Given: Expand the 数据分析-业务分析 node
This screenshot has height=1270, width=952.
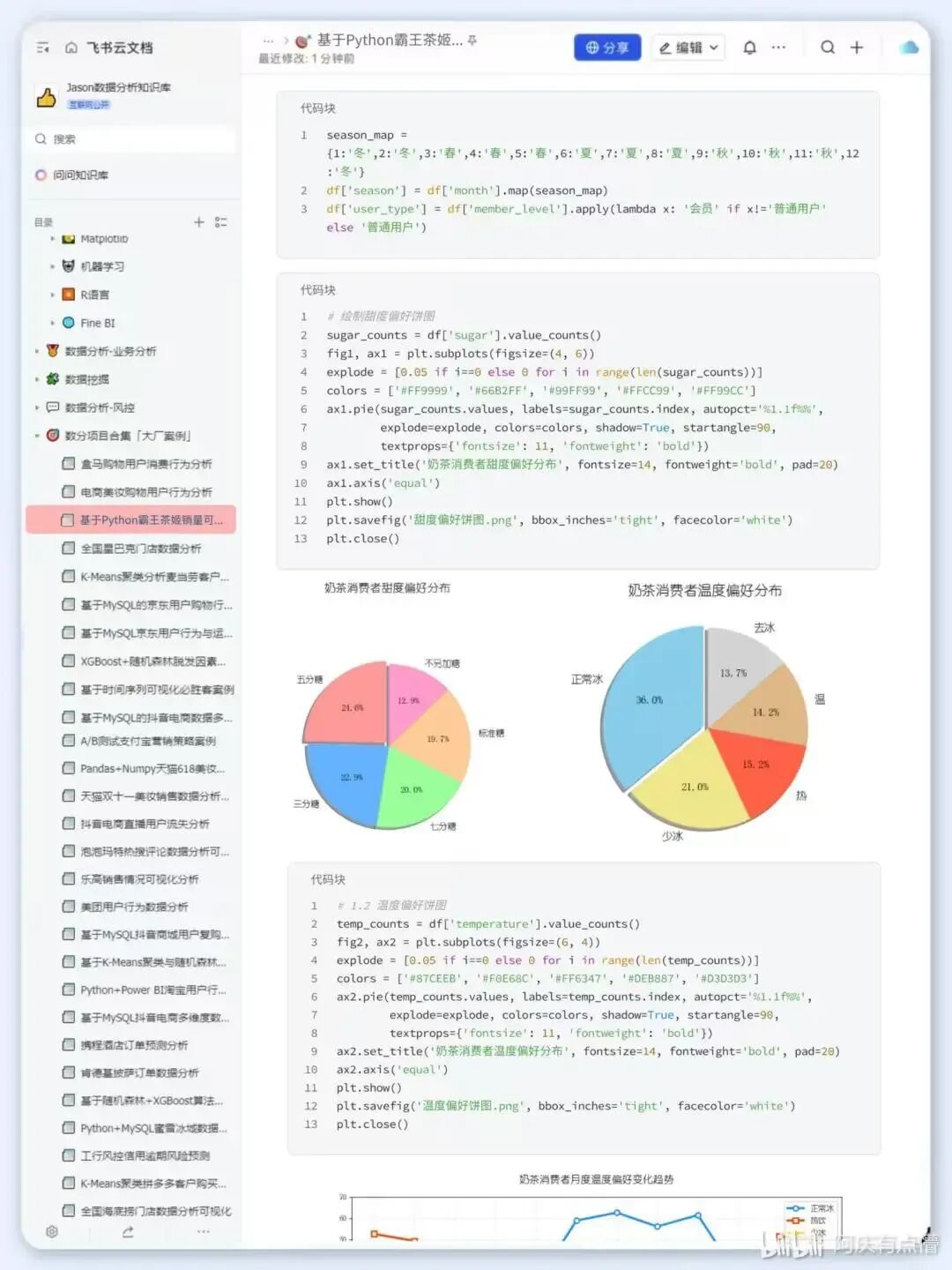Looking at the screenshot, I should (x=37, y=351).
